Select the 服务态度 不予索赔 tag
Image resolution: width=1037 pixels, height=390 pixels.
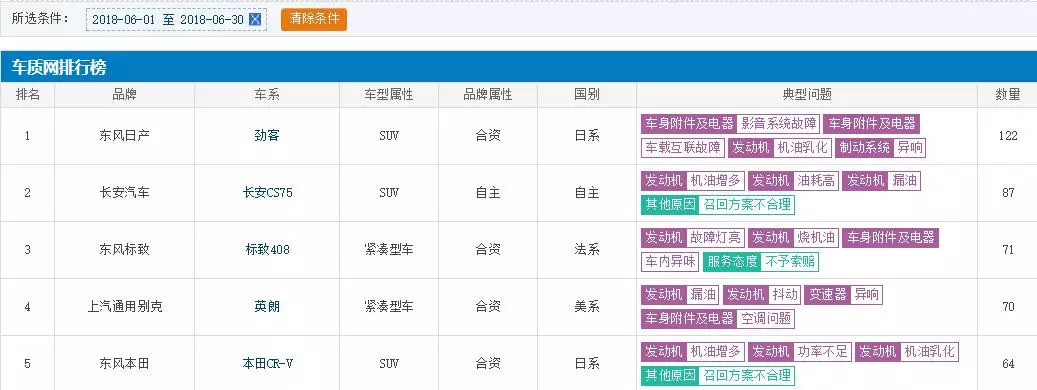pyautogui.click(x=761, y=262)
